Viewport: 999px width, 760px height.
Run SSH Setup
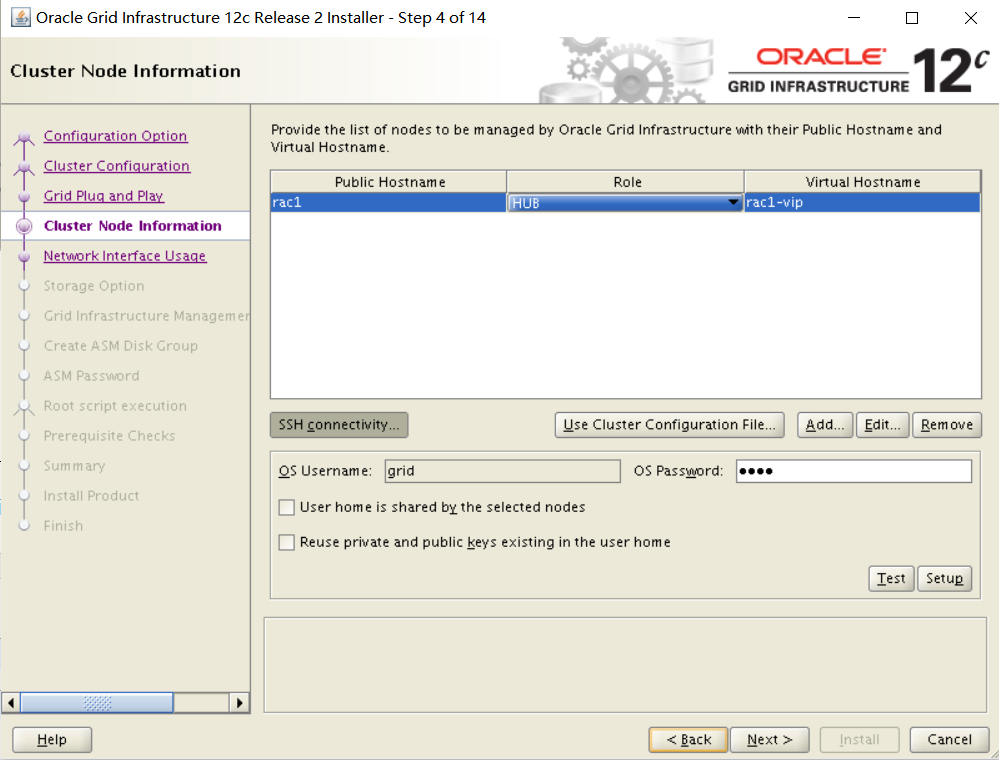pyautogui.click(x=944, y=578)
